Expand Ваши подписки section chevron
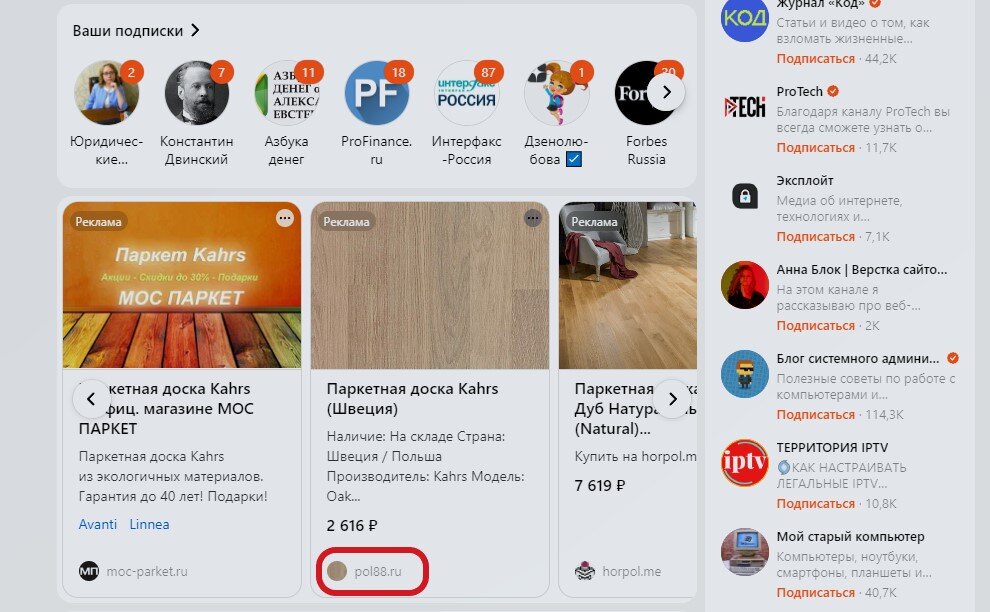The width and height of the screenshot is (990, 612). [195, 30]
